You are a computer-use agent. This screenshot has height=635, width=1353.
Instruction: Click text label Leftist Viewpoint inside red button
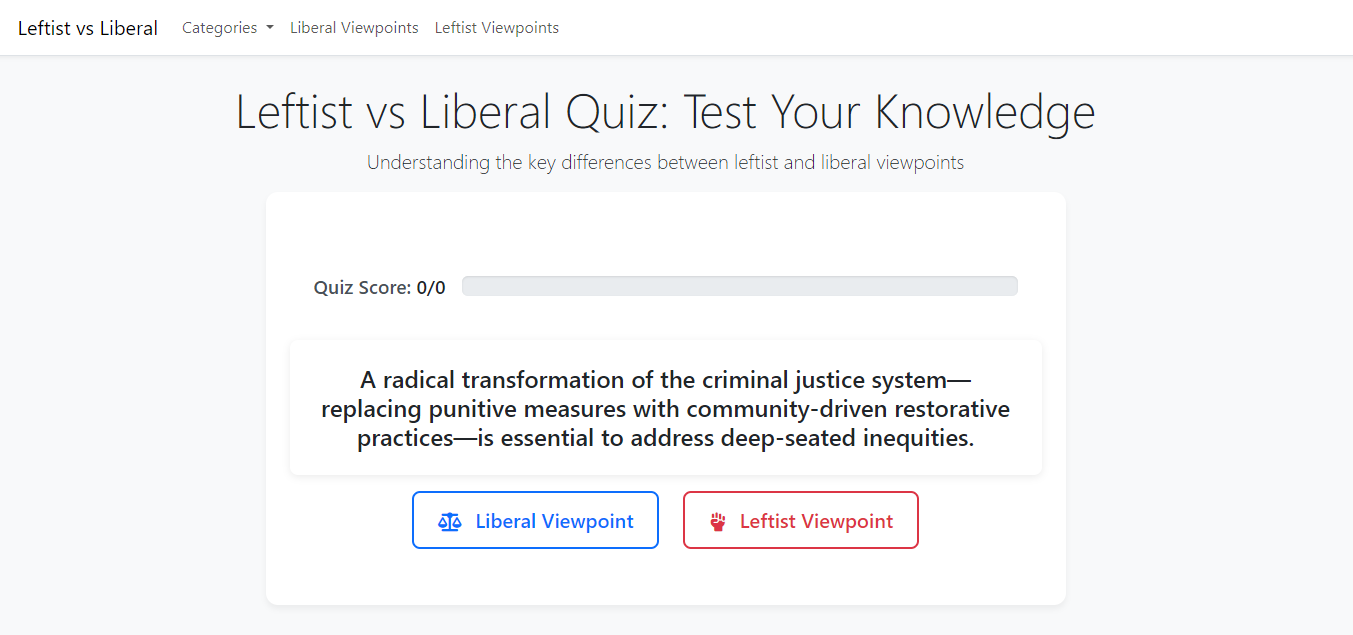pyautogui.click(x=817, y=521)
